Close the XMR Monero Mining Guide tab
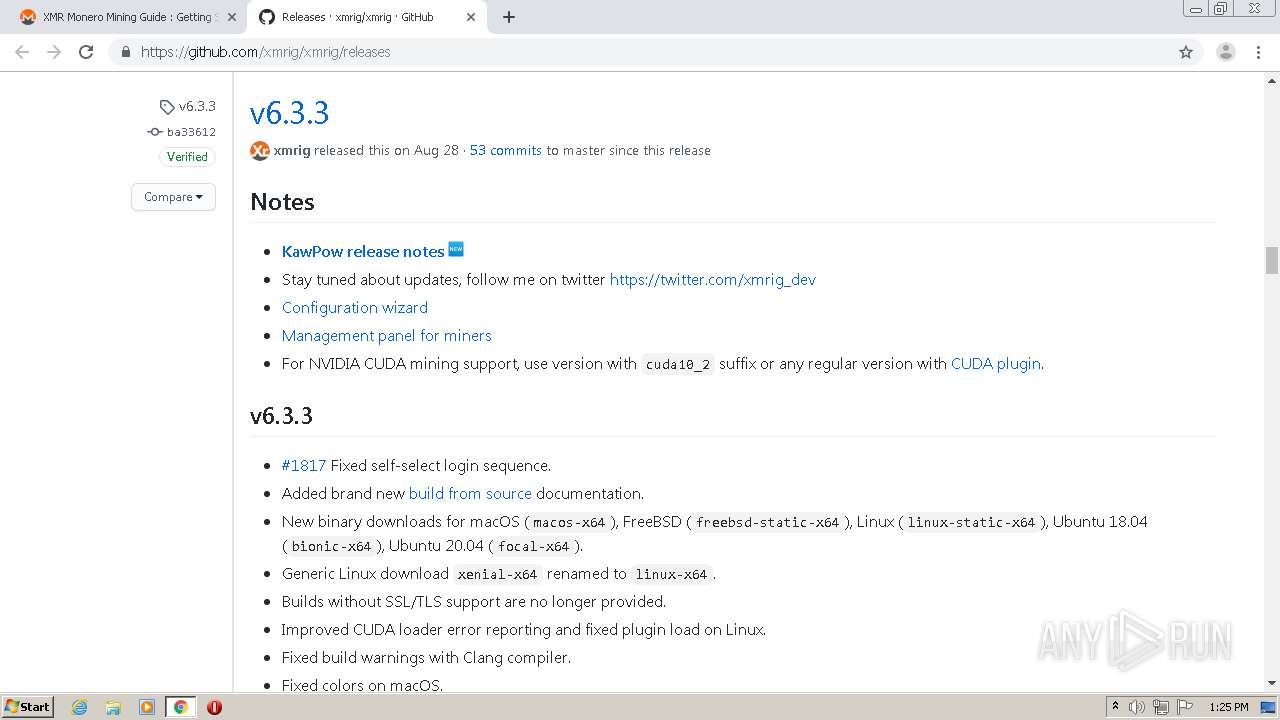1280x720 pixels. coord(231,17)
